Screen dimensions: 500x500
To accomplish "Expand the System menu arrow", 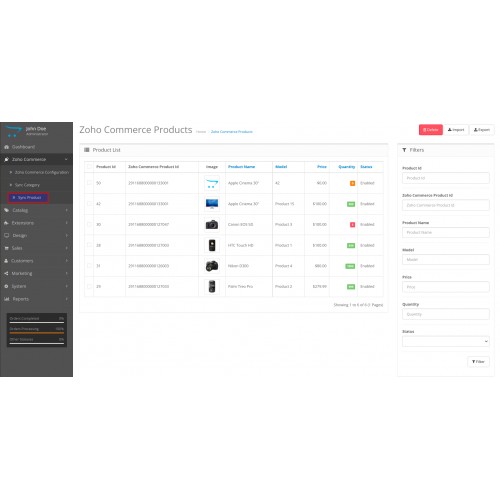I will click(x=66, y=286).
